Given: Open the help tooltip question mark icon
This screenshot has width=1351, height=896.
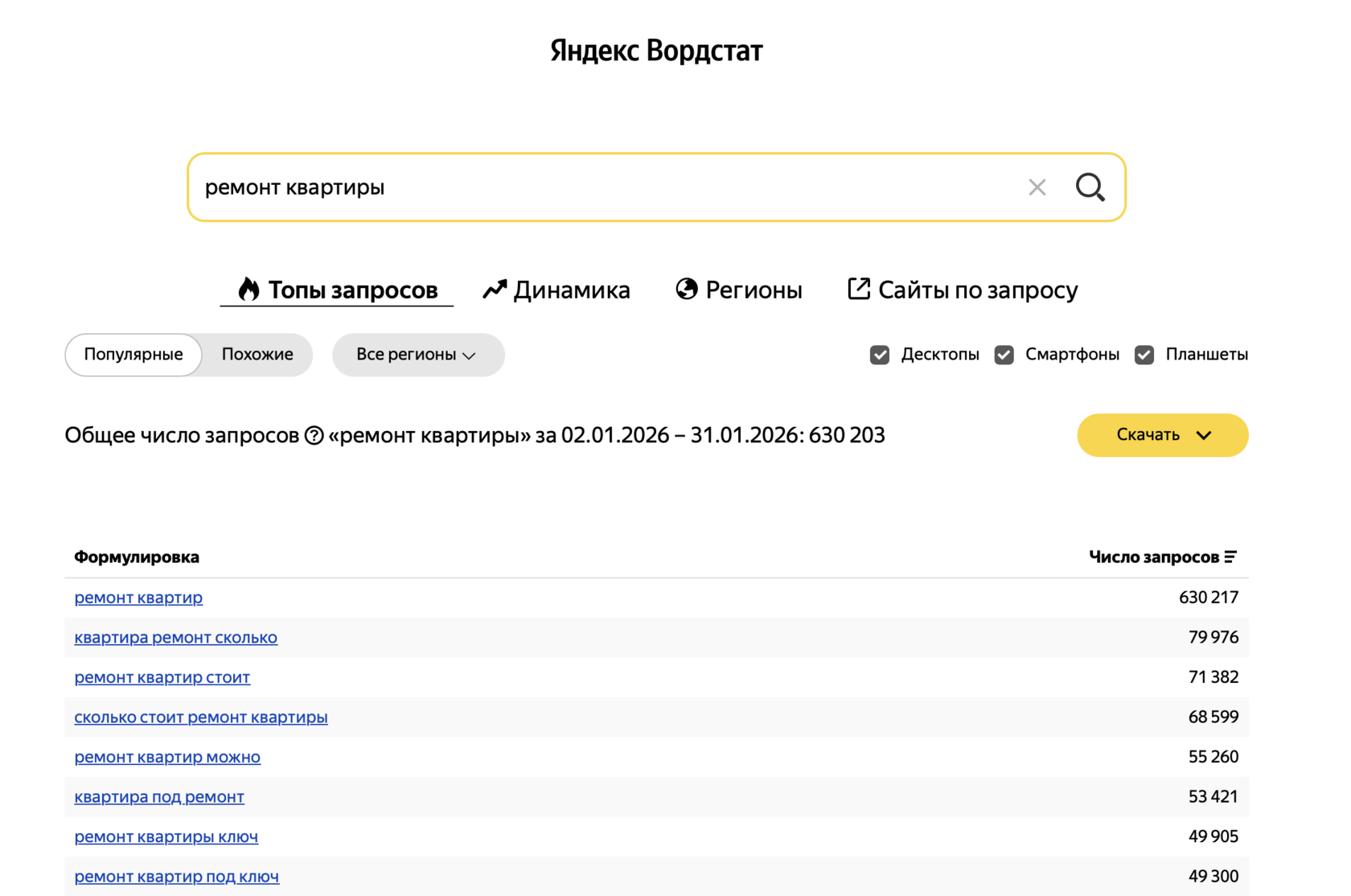Looking at the screenshot, I should [313, 435].
